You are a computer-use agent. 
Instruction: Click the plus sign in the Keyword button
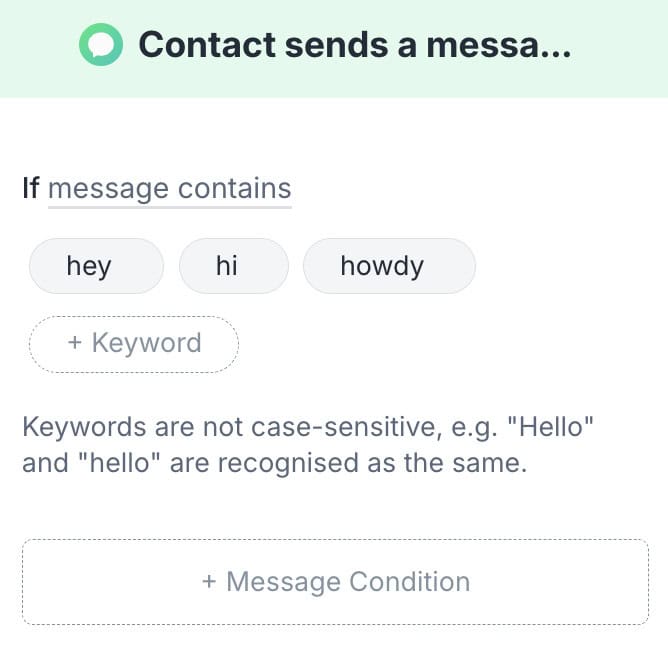(74, 343)
